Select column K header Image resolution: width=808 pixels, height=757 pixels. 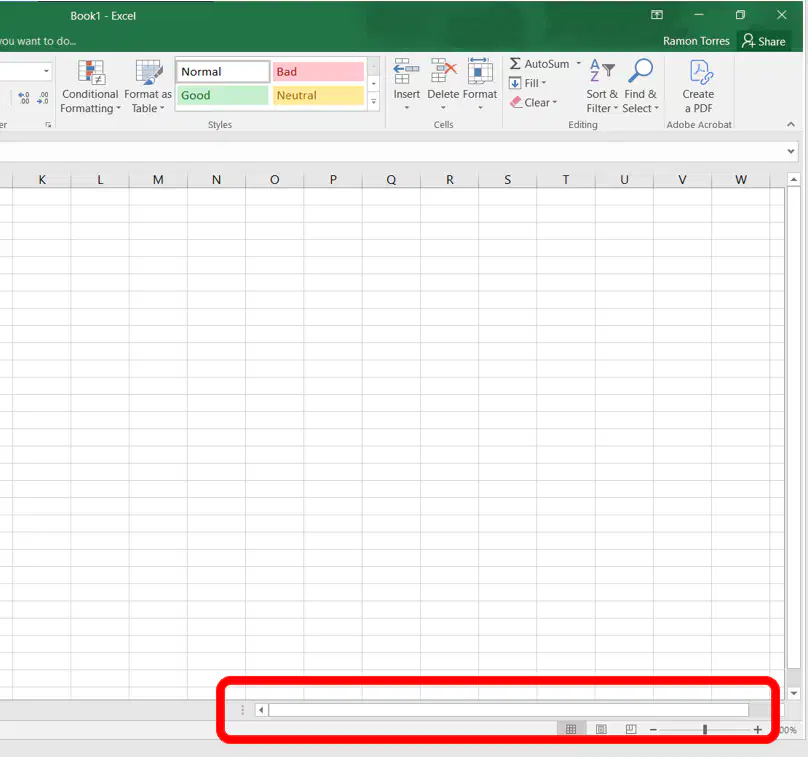42,179
